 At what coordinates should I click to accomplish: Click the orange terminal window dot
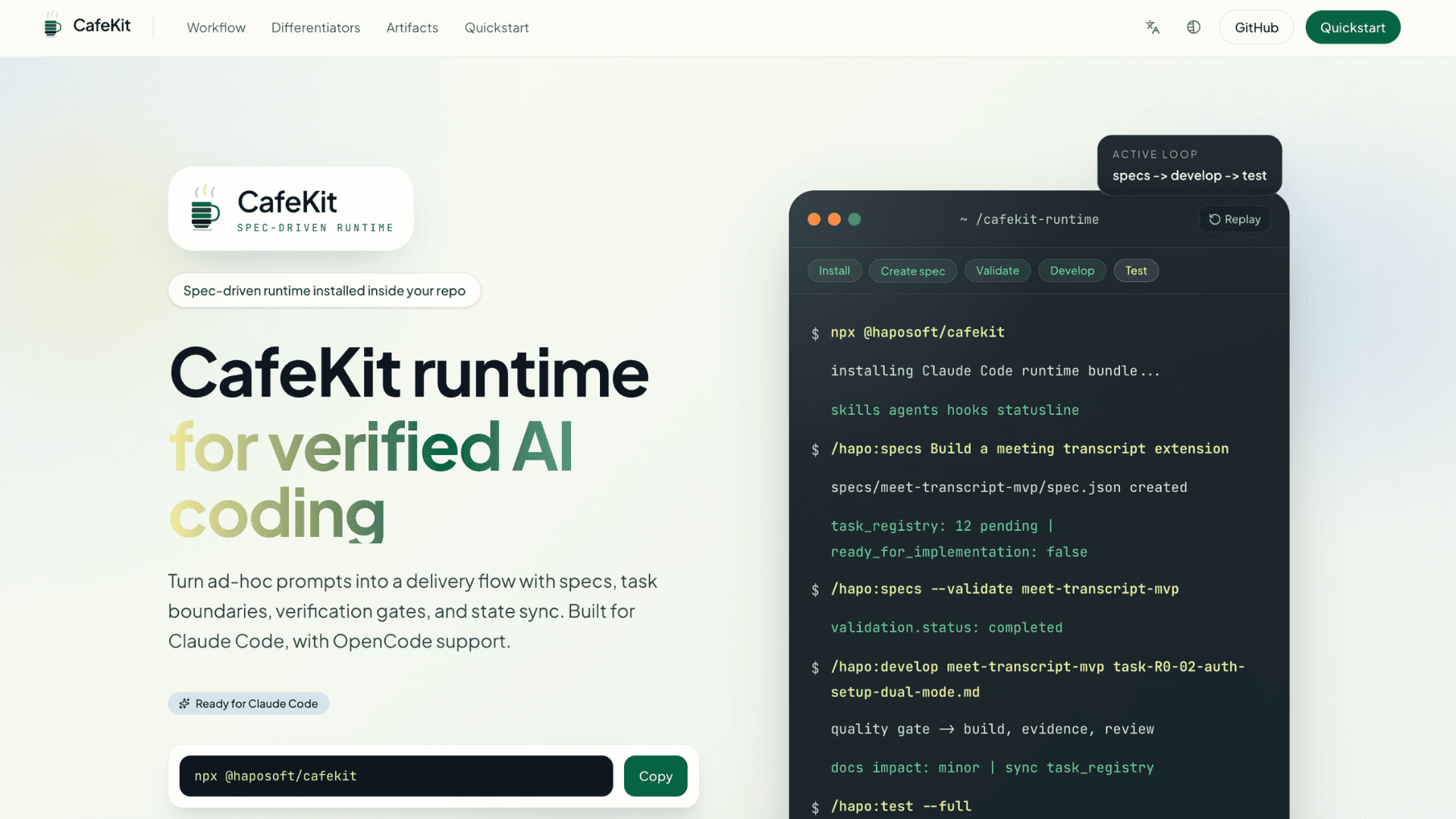point(834,219)
